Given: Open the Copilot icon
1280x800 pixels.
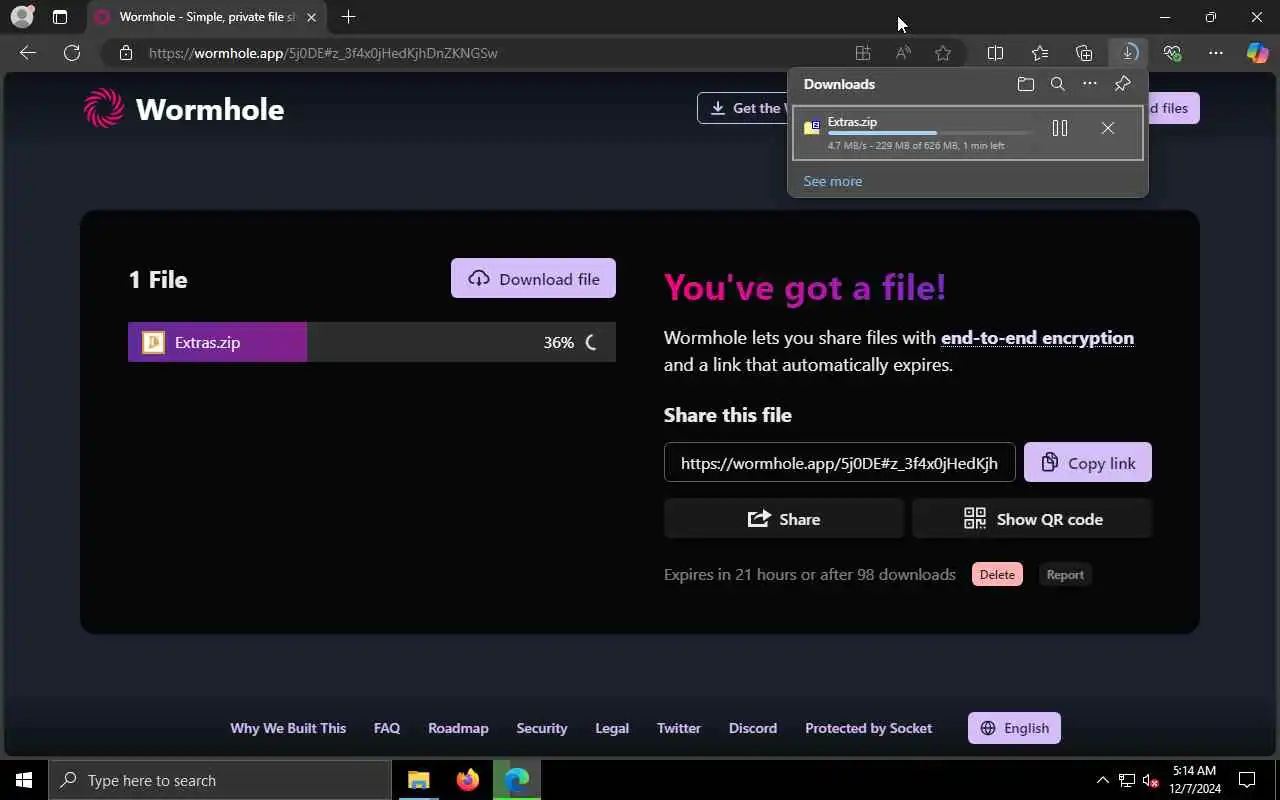Looking at the screenshot, I should pos(1257,53).
